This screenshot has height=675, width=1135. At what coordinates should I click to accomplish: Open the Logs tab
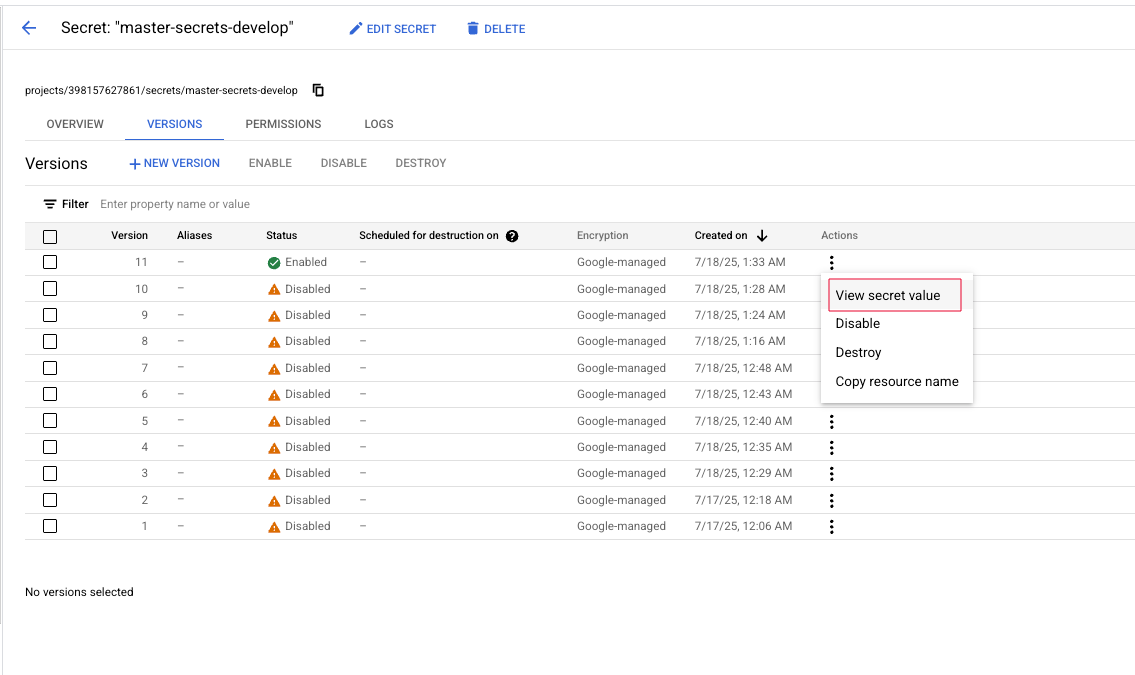(379, 124)
